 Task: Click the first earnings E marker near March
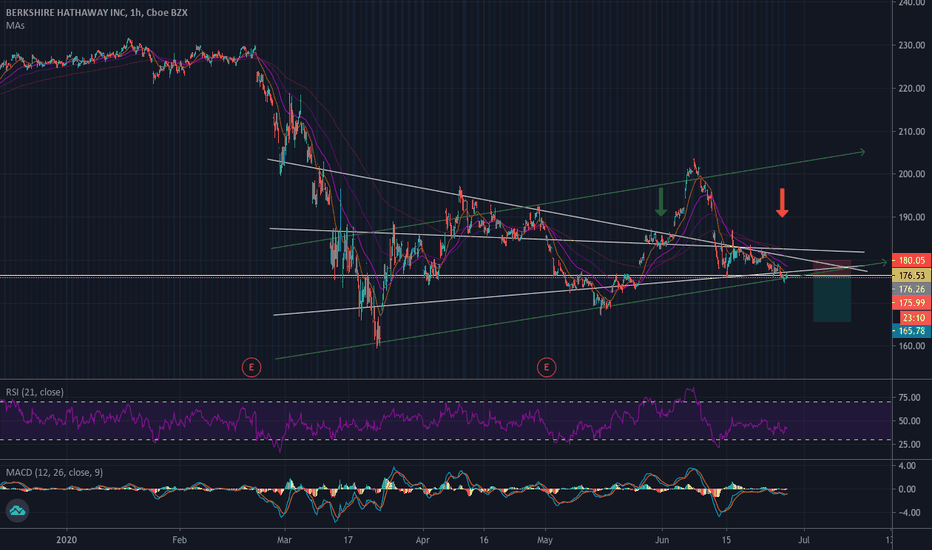(251, 367)
